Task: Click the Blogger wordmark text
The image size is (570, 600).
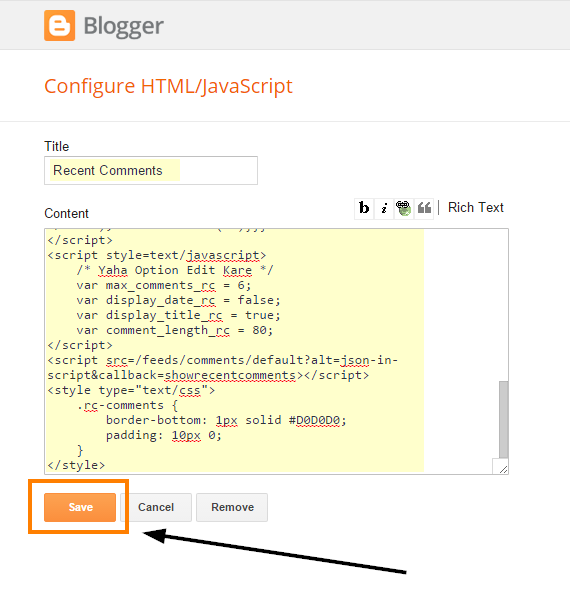Action: coord(124,27)
